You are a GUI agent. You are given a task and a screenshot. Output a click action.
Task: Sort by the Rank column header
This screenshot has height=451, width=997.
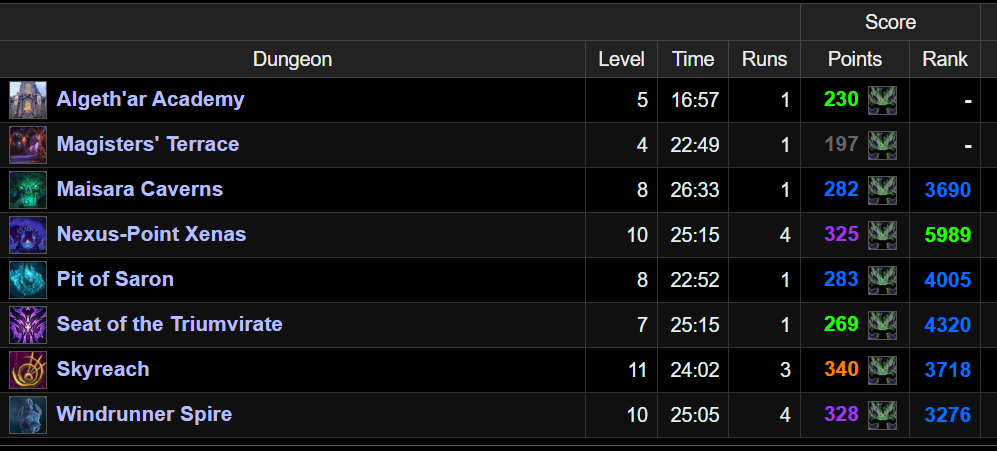tap(945, 59)
